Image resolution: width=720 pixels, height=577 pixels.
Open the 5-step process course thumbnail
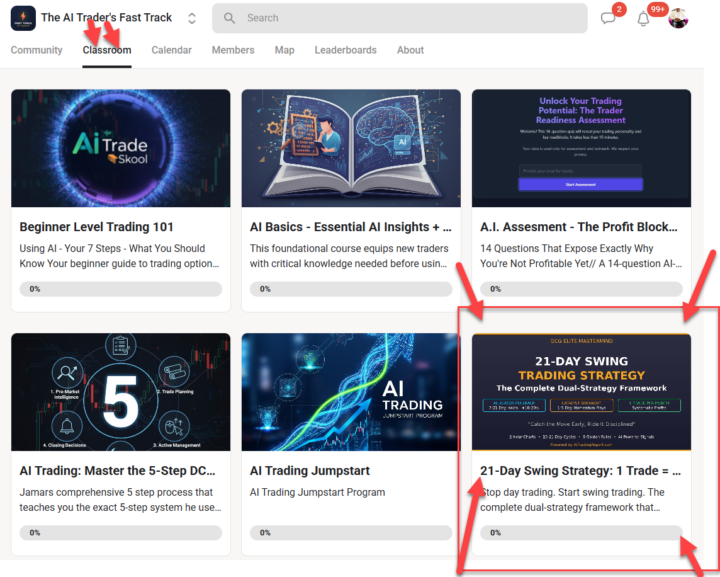coord(121,392)
